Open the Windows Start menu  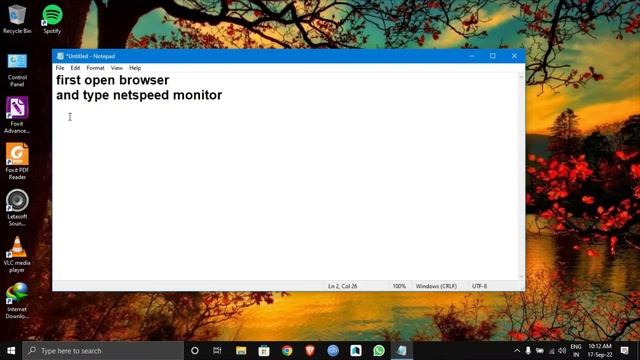11,351
